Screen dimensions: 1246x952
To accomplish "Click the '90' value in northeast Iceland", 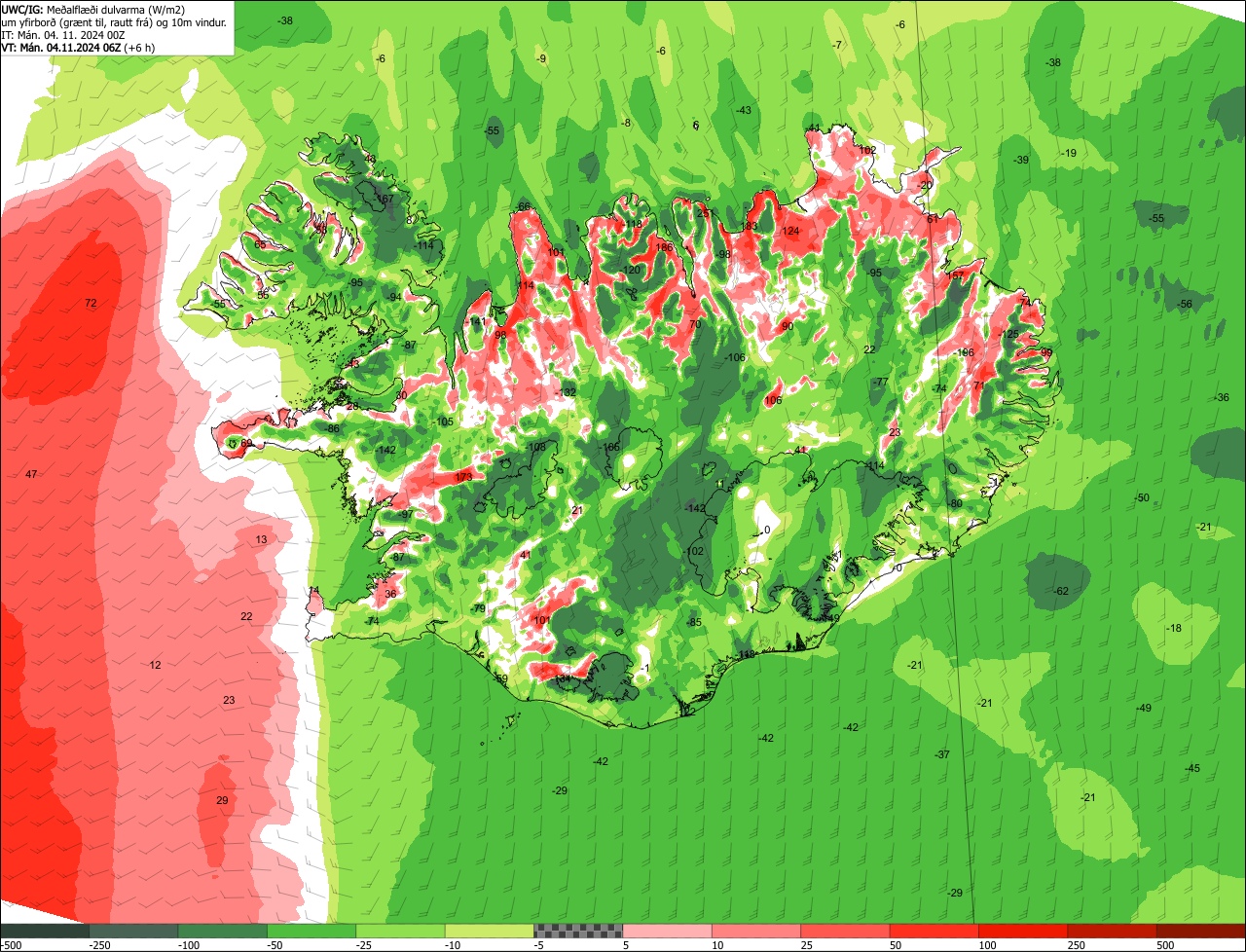I will 787,327.
